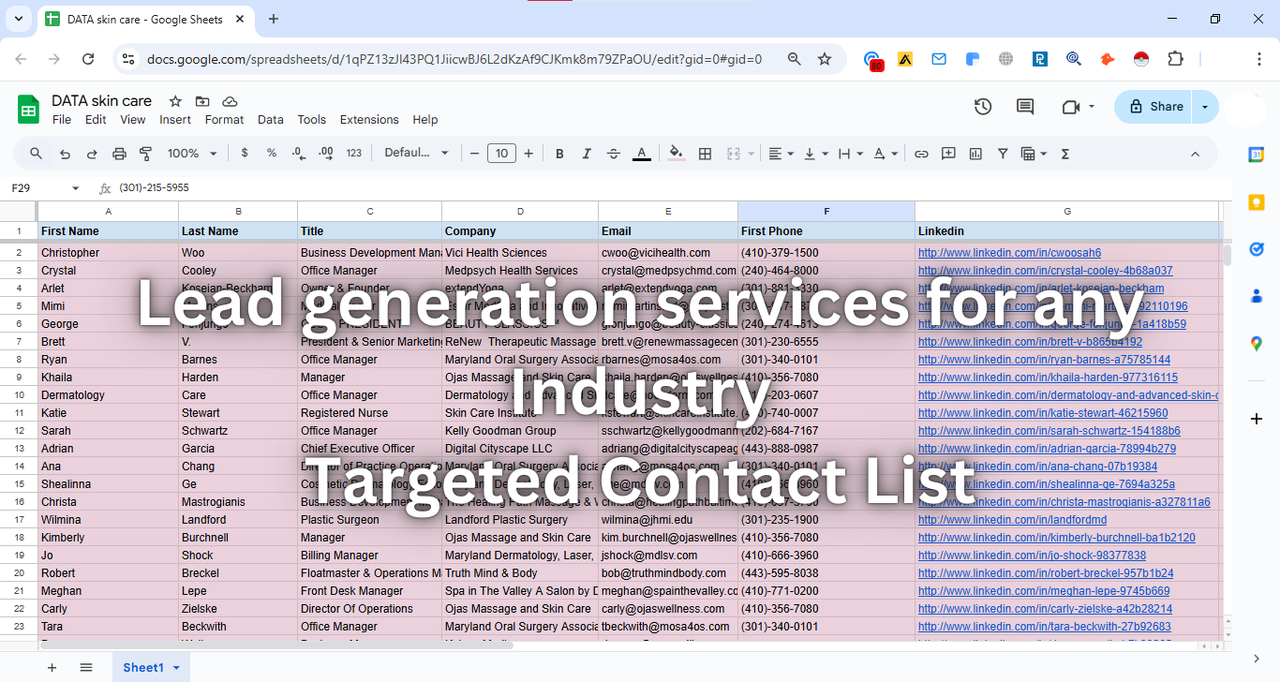Viewport: 1280px width, 682px height.
Task: Show all comments speech-bubble icon
Action: point(1025,107)
